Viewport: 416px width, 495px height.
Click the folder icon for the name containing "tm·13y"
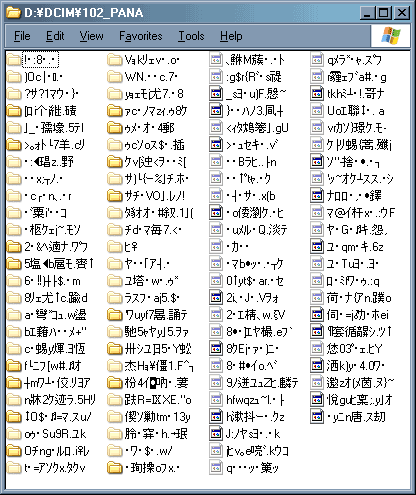tap(115, 417)
